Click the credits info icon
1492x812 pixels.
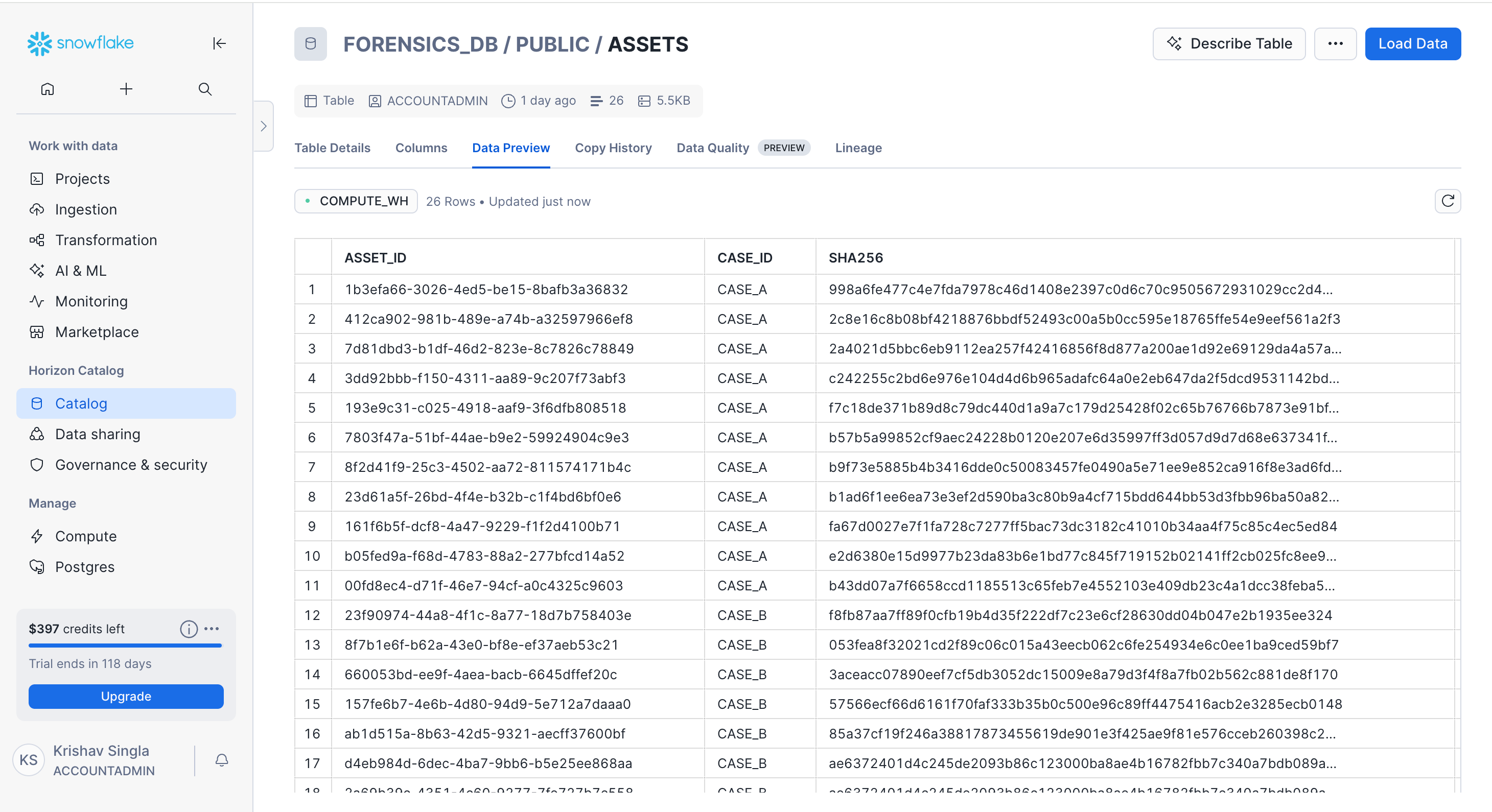(x=188, y=629)
